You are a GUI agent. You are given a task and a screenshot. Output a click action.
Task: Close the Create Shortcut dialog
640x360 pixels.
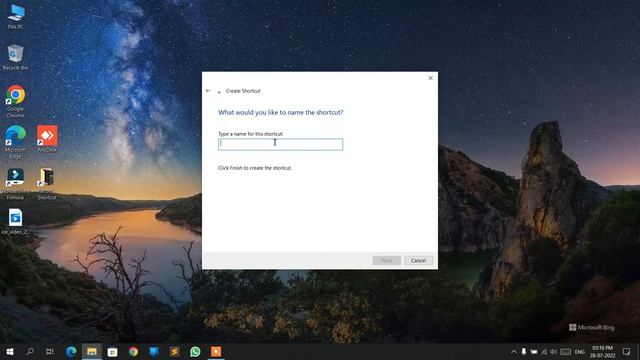click(430, 78)
